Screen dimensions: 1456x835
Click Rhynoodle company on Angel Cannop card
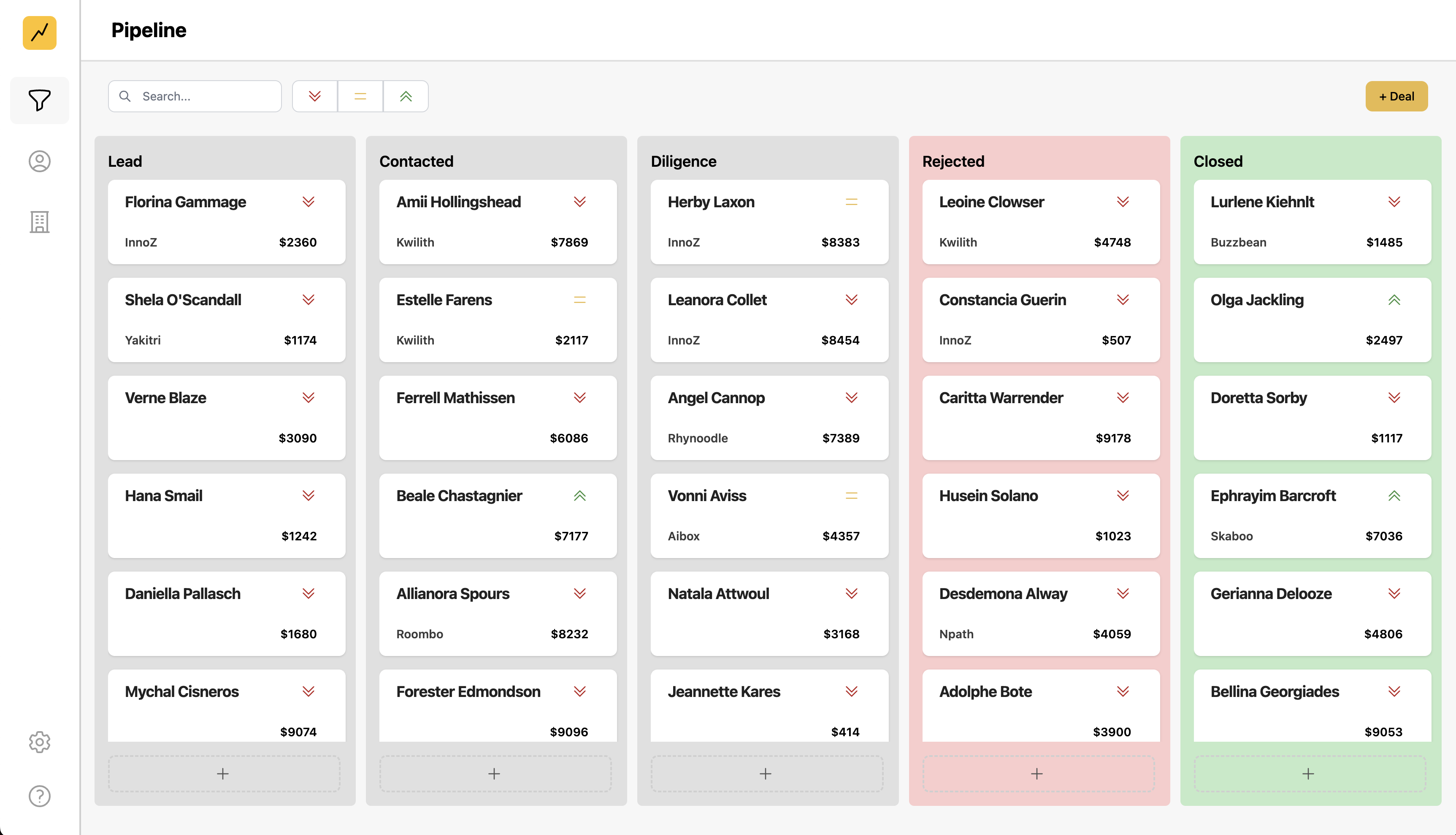698,438
